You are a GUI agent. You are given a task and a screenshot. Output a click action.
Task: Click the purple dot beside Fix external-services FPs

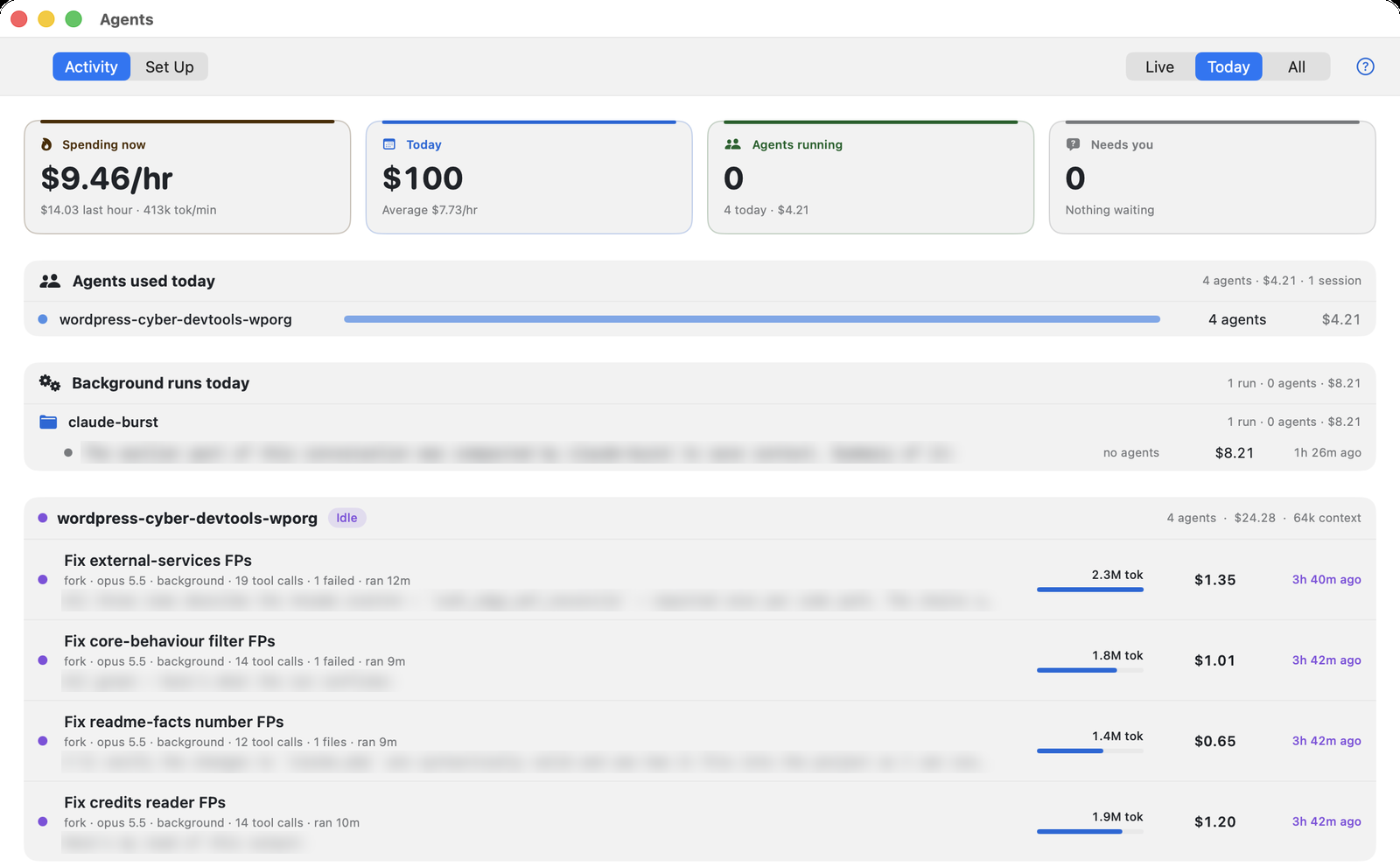[x=43, y=579]
